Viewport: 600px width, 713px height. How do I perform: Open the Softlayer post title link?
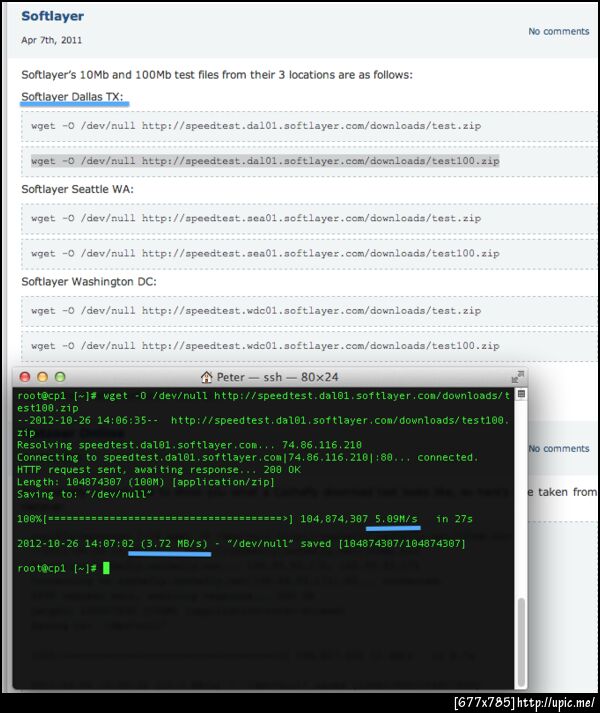pos(52,16)
